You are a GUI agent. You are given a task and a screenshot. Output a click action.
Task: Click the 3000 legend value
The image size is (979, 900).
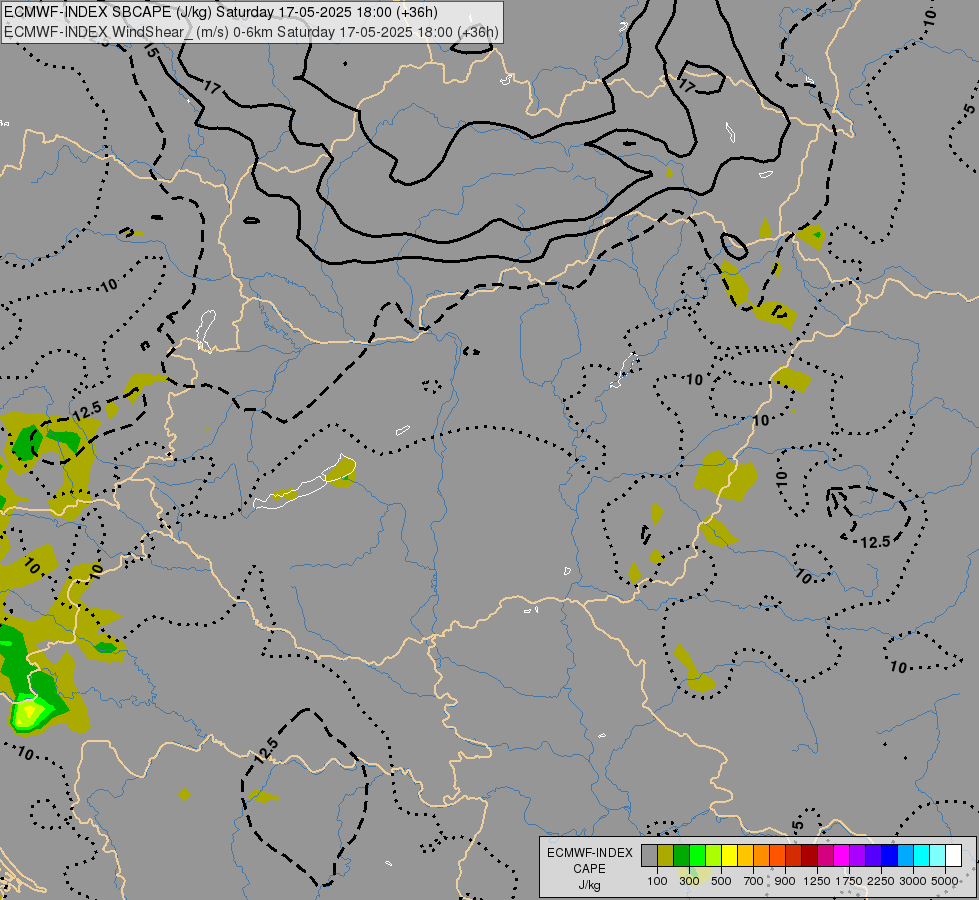click(x=913, y=881)
